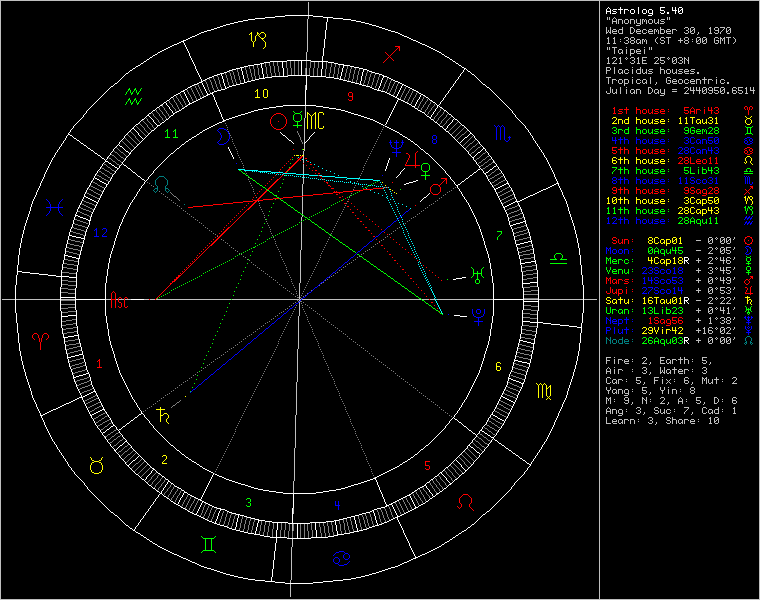Click the "Plut: 29Vir42" sidebar row
This screenshot has width=760, height=600.
click(680, 331)
